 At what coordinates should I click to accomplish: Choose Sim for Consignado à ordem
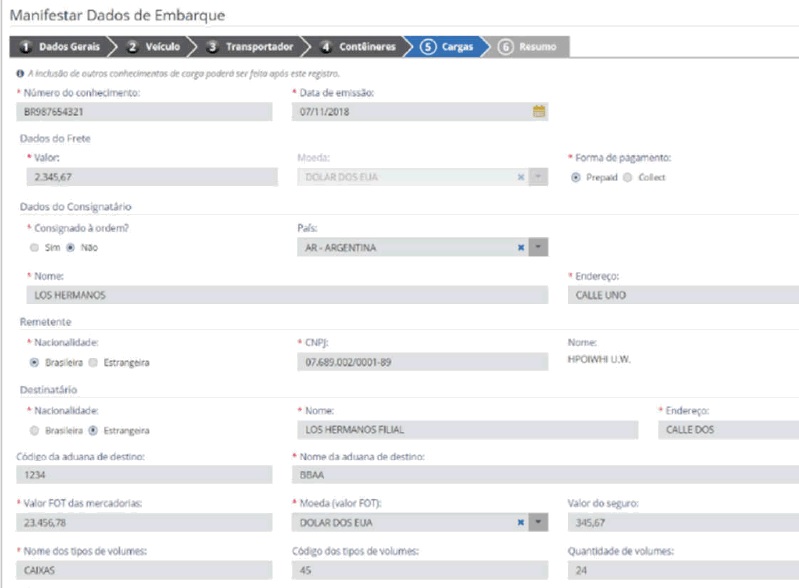pyautogui.click(x=35, y=247)
